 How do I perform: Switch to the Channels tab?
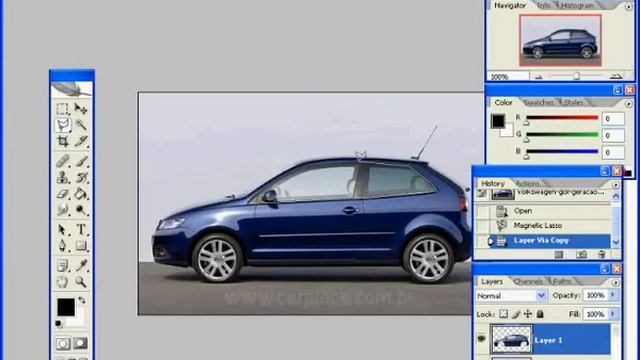(528, 281)
